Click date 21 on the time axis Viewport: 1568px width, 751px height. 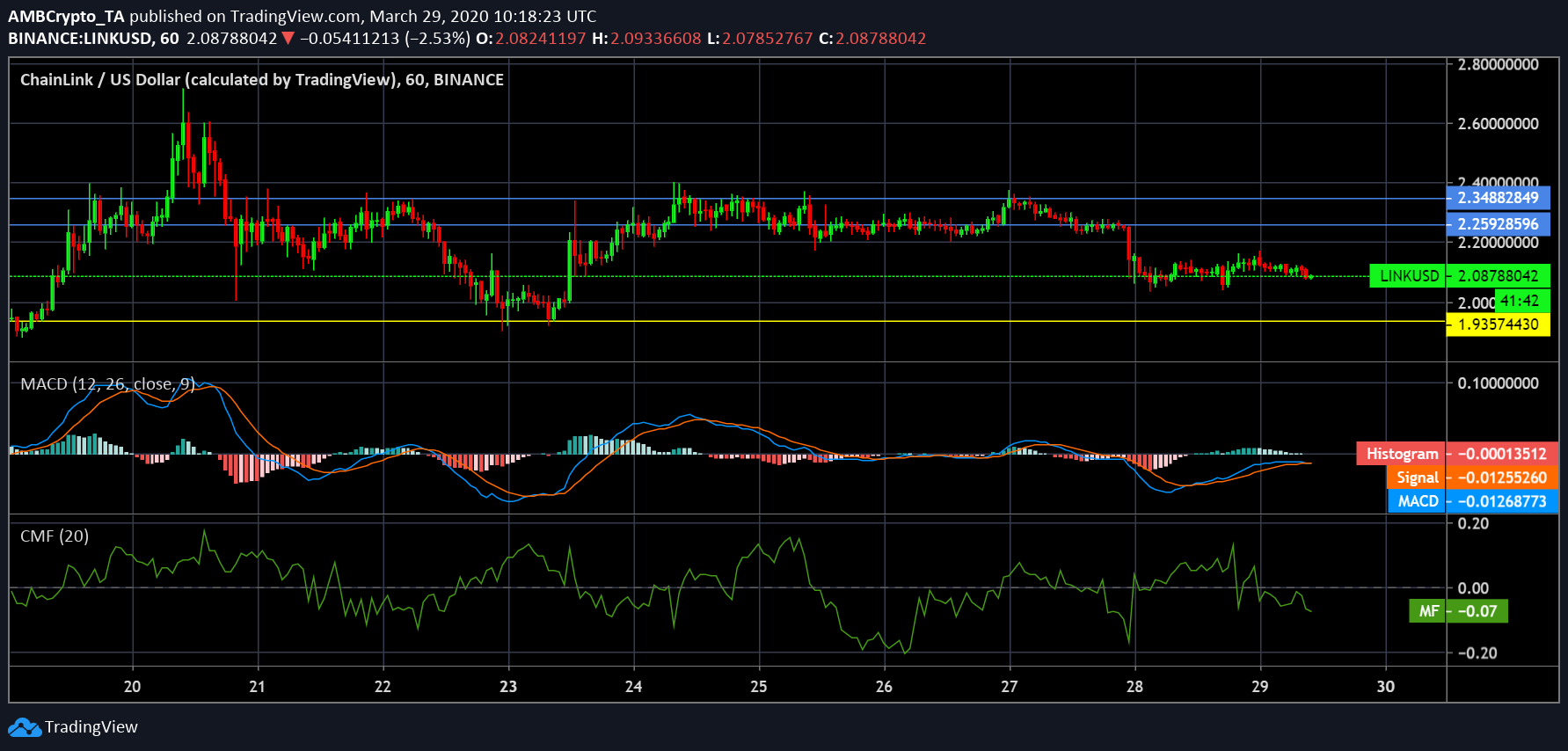[x=257, y=686]
